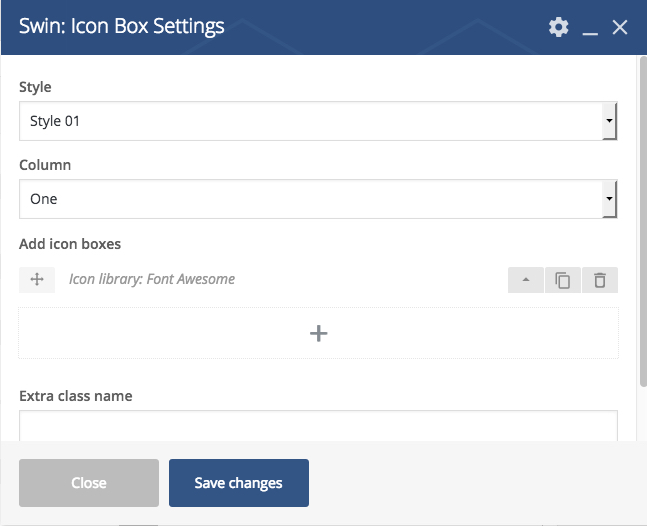Close the panel using the X icon
647x526 pixels.
click(x=620, y=28)
